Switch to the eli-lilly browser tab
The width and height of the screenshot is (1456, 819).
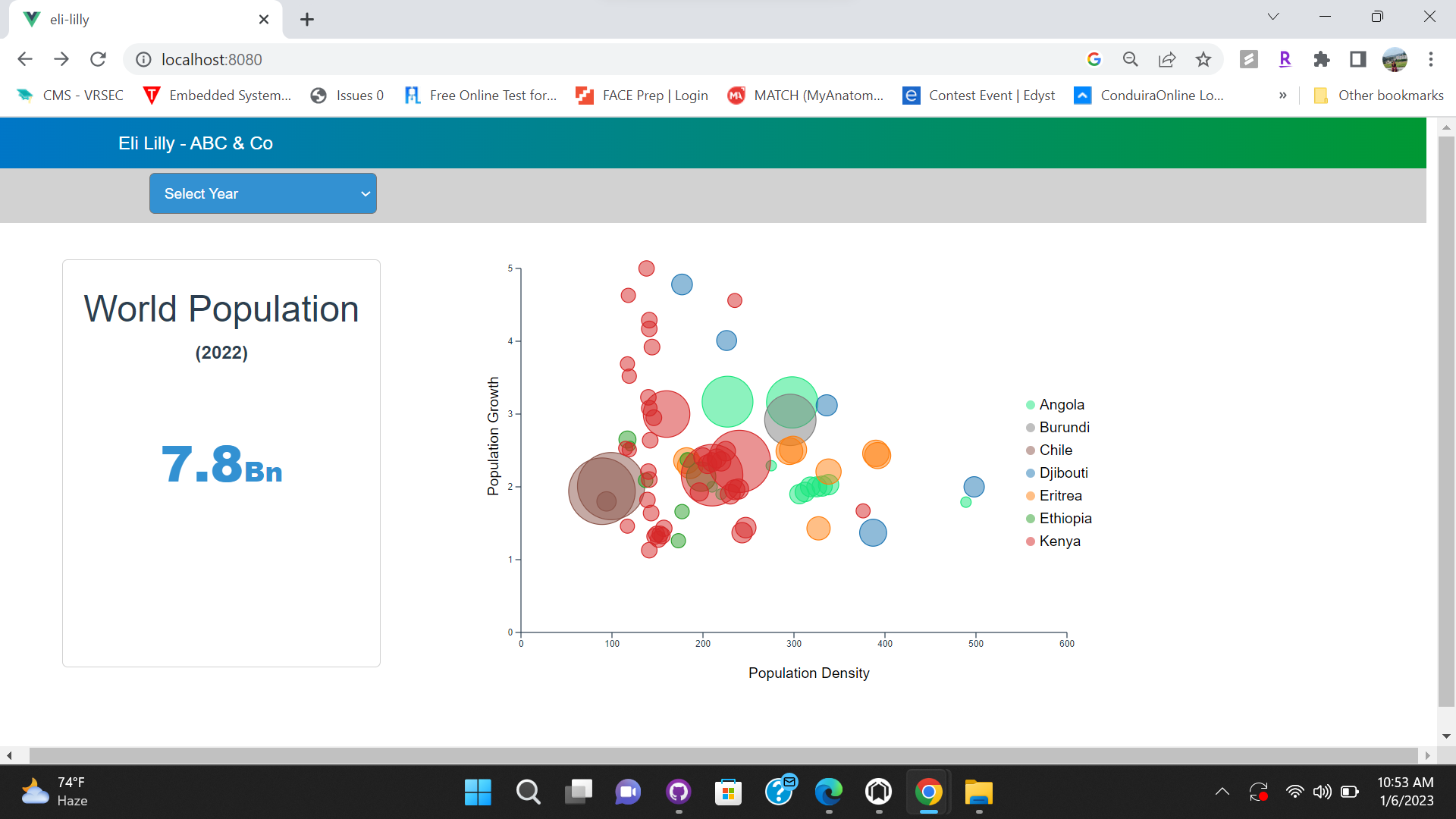(114, 19)
